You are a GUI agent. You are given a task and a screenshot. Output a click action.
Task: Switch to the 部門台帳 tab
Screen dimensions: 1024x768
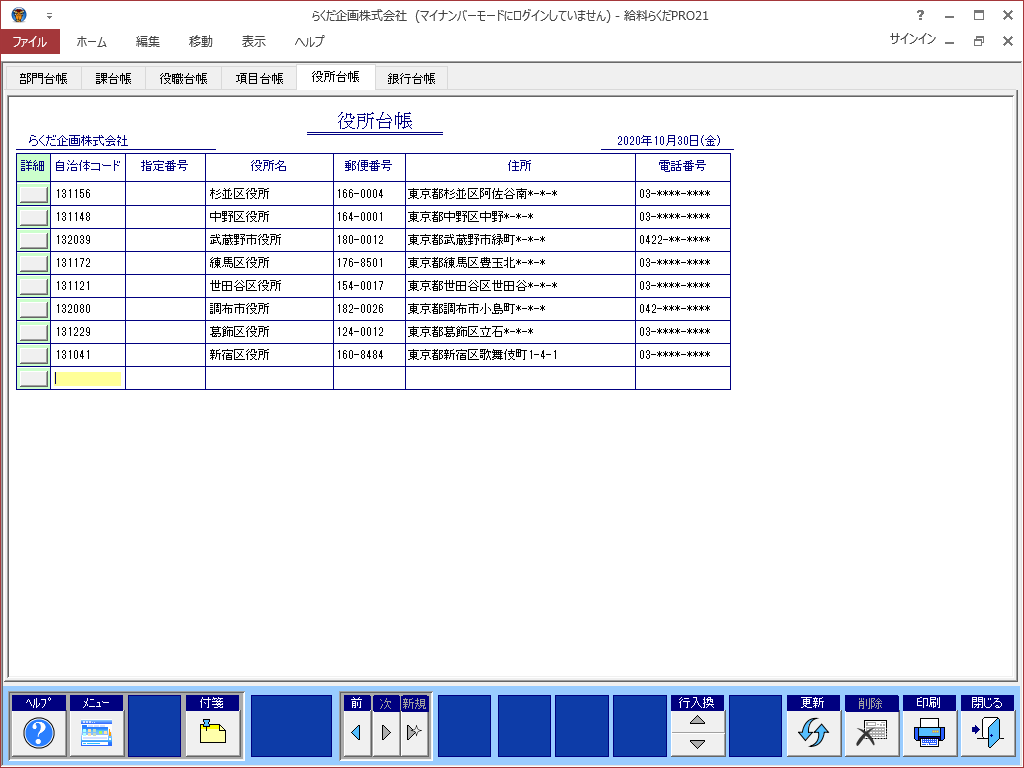[43, 78]
